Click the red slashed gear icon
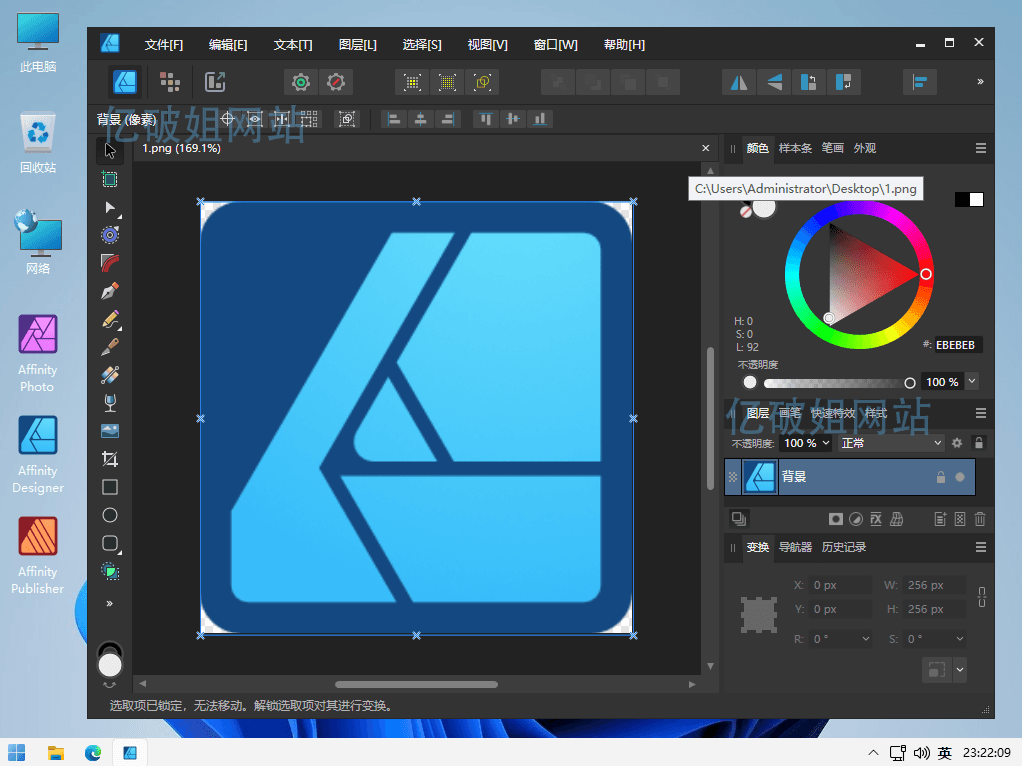Image resolution: width=1022 pixels, height=766 pixels. point(336,82)
